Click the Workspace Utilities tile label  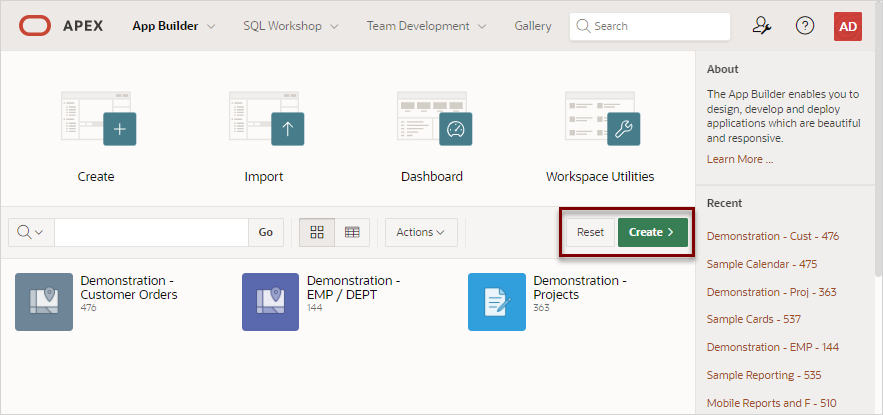pyautogui.click(x=600, y=177)
